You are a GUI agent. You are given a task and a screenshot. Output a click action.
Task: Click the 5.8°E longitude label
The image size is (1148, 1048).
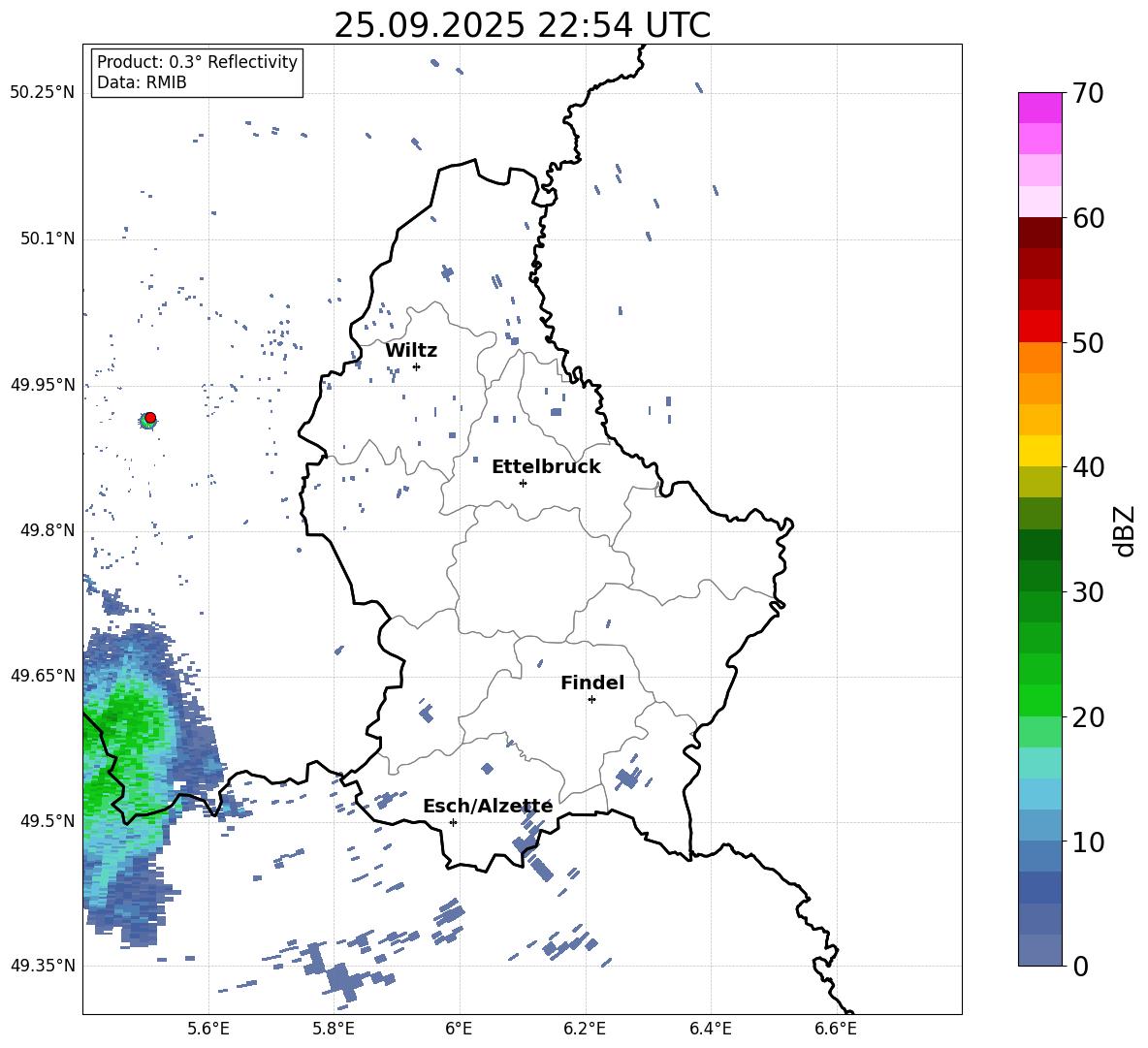pyautogui.click(x=334, y=1029)
